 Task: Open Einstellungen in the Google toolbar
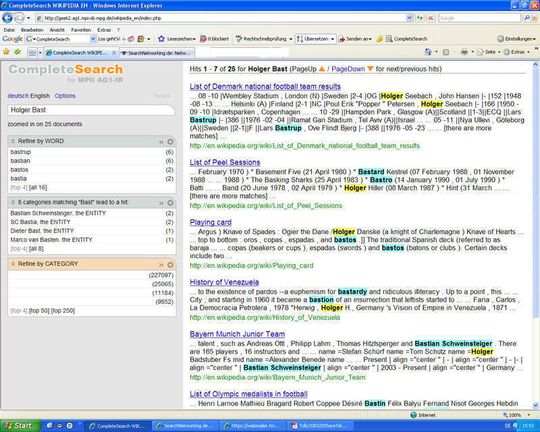[x=517, y=39]
